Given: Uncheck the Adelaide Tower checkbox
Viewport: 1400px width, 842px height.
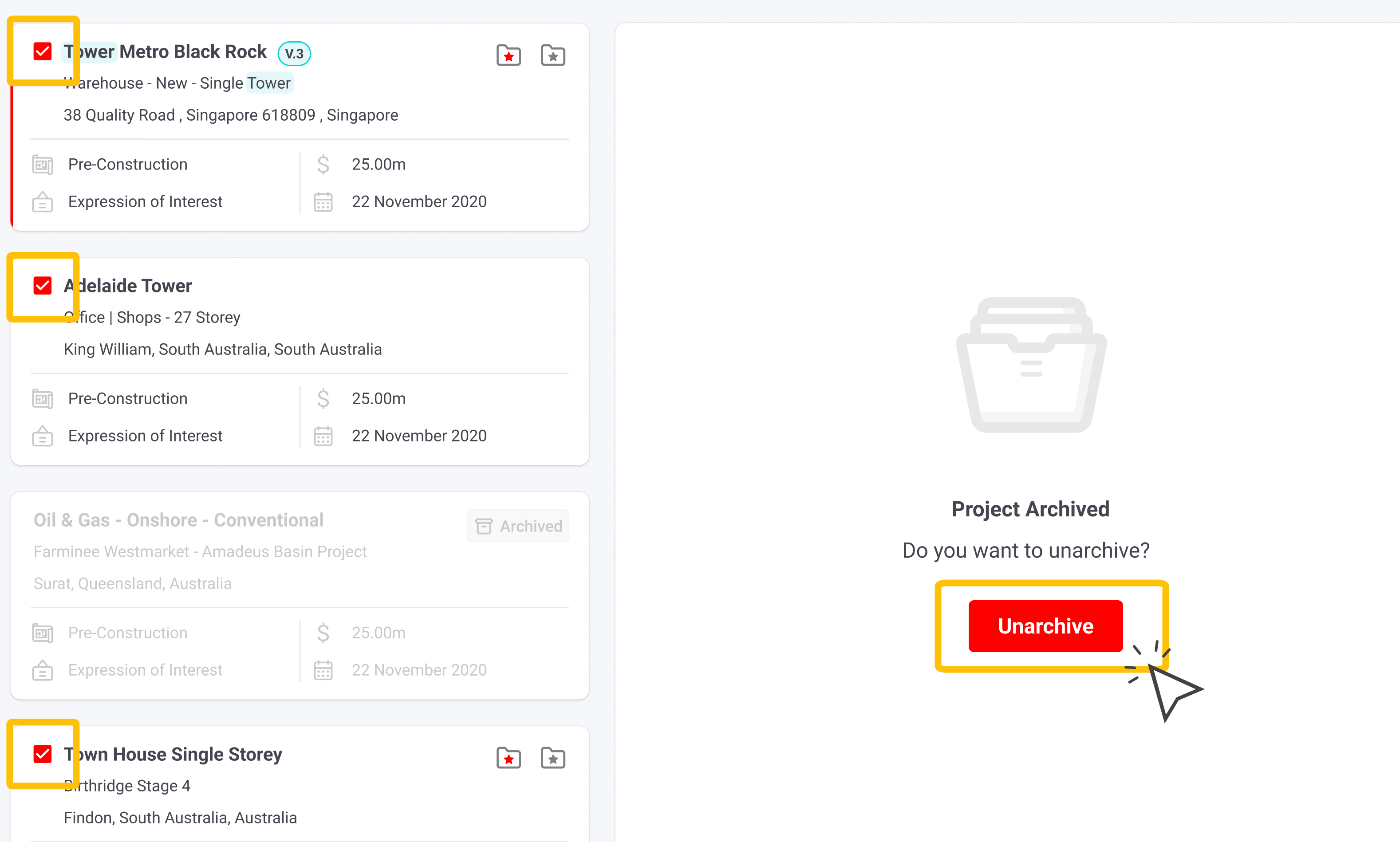Looking at the screenshot, I should tap(43, 285).
